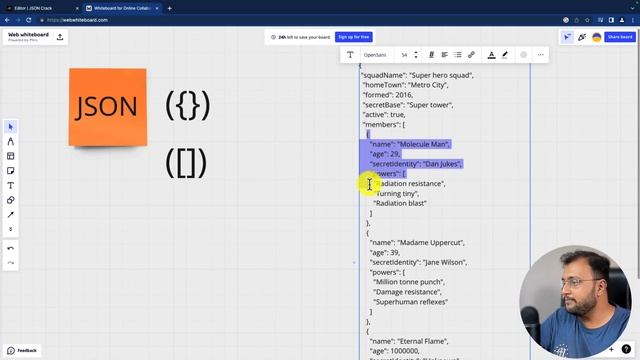The height and width of the screenshot is (360, 640).
Task: Open the user avatar menu
Action: tap(596, 37)
